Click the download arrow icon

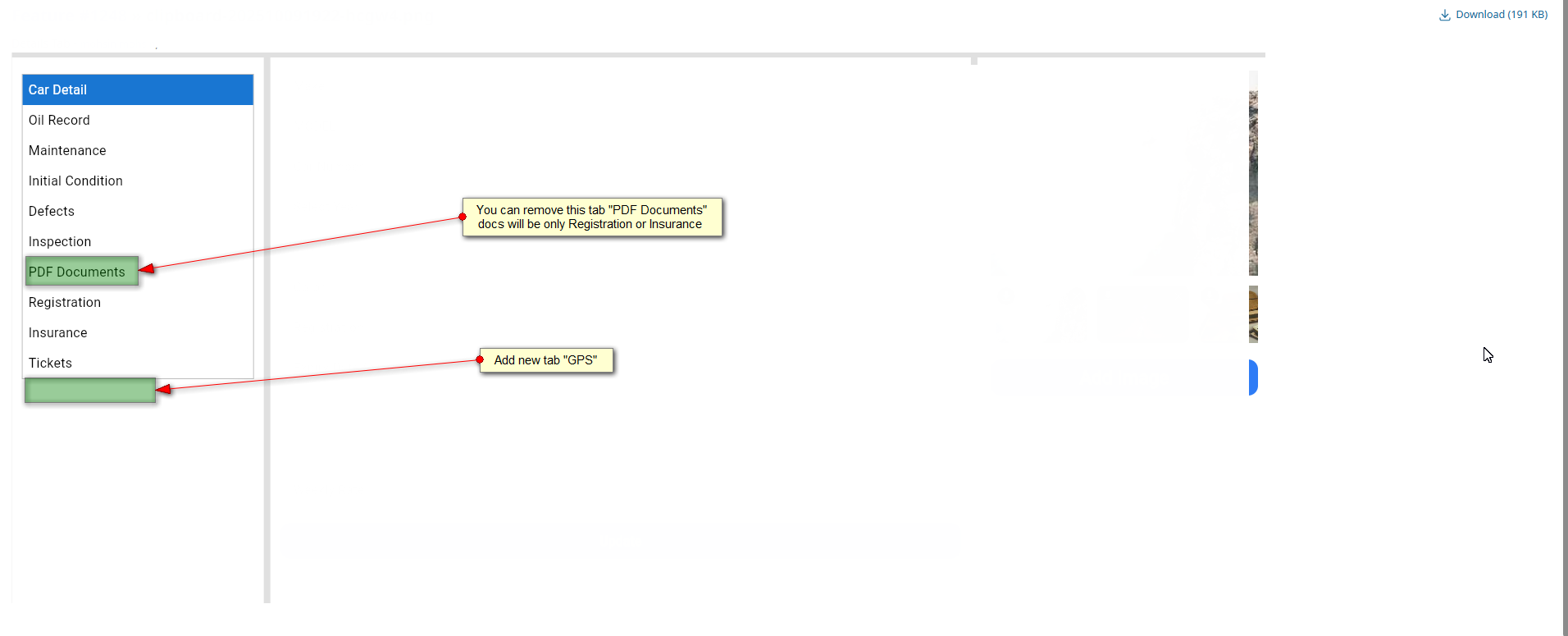pyautogui.click(x=1445, y=15)
